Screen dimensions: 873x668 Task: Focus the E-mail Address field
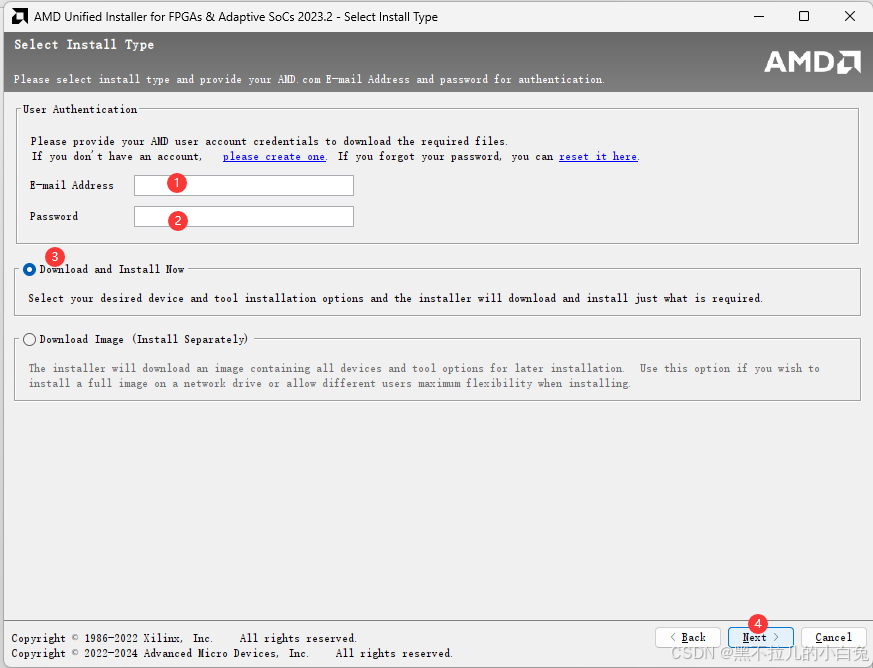pos(244,185)
